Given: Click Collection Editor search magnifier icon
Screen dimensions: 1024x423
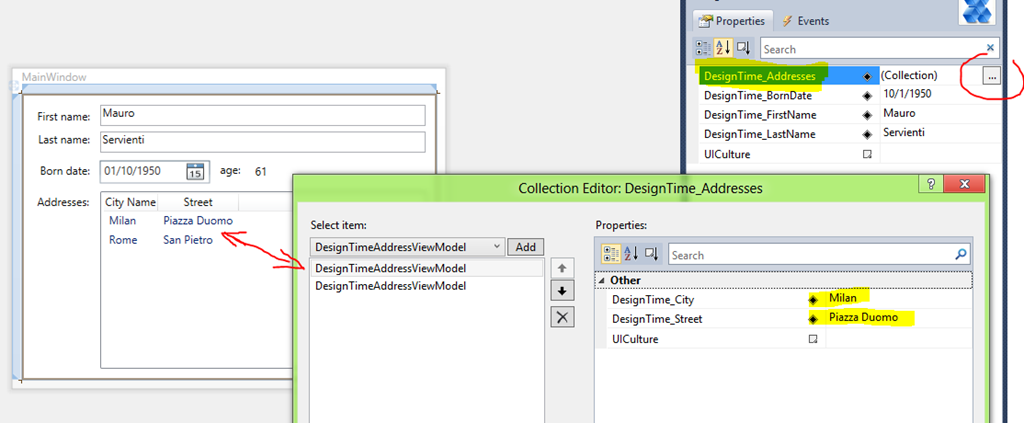Looking at the screenshot, I should tap(961, 255).
